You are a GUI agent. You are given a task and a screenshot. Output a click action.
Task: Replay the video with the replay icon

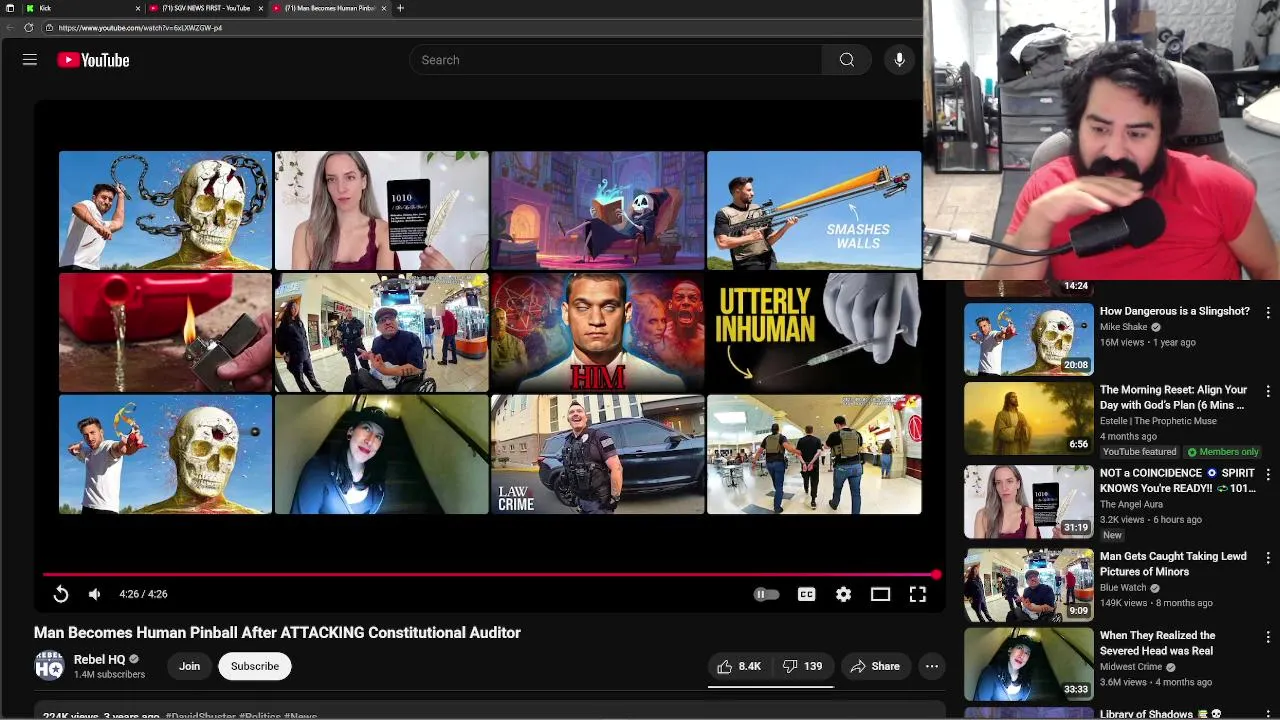click(61, 594)
